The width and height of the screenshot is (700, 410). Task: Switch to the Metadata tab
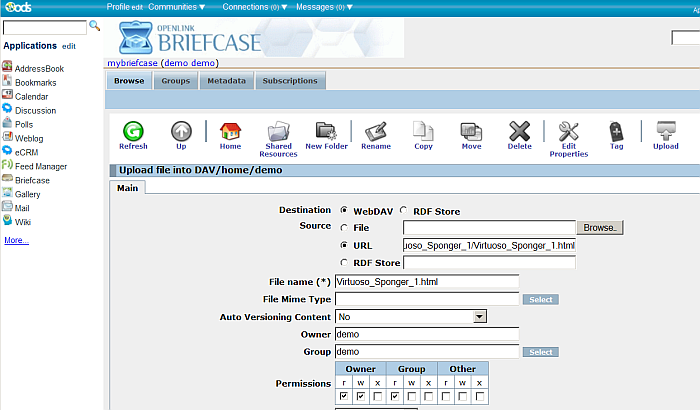[x=227, y=81]
